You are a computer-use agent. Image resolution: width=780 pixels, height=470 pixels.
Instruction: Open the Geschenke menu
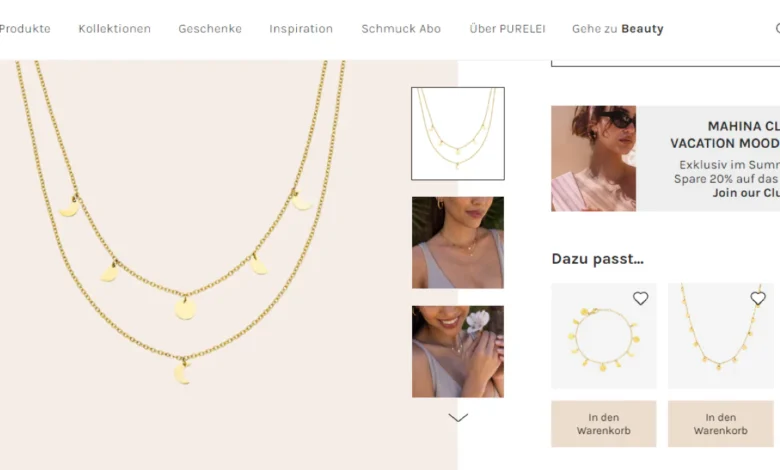click(x=210, y=29)
